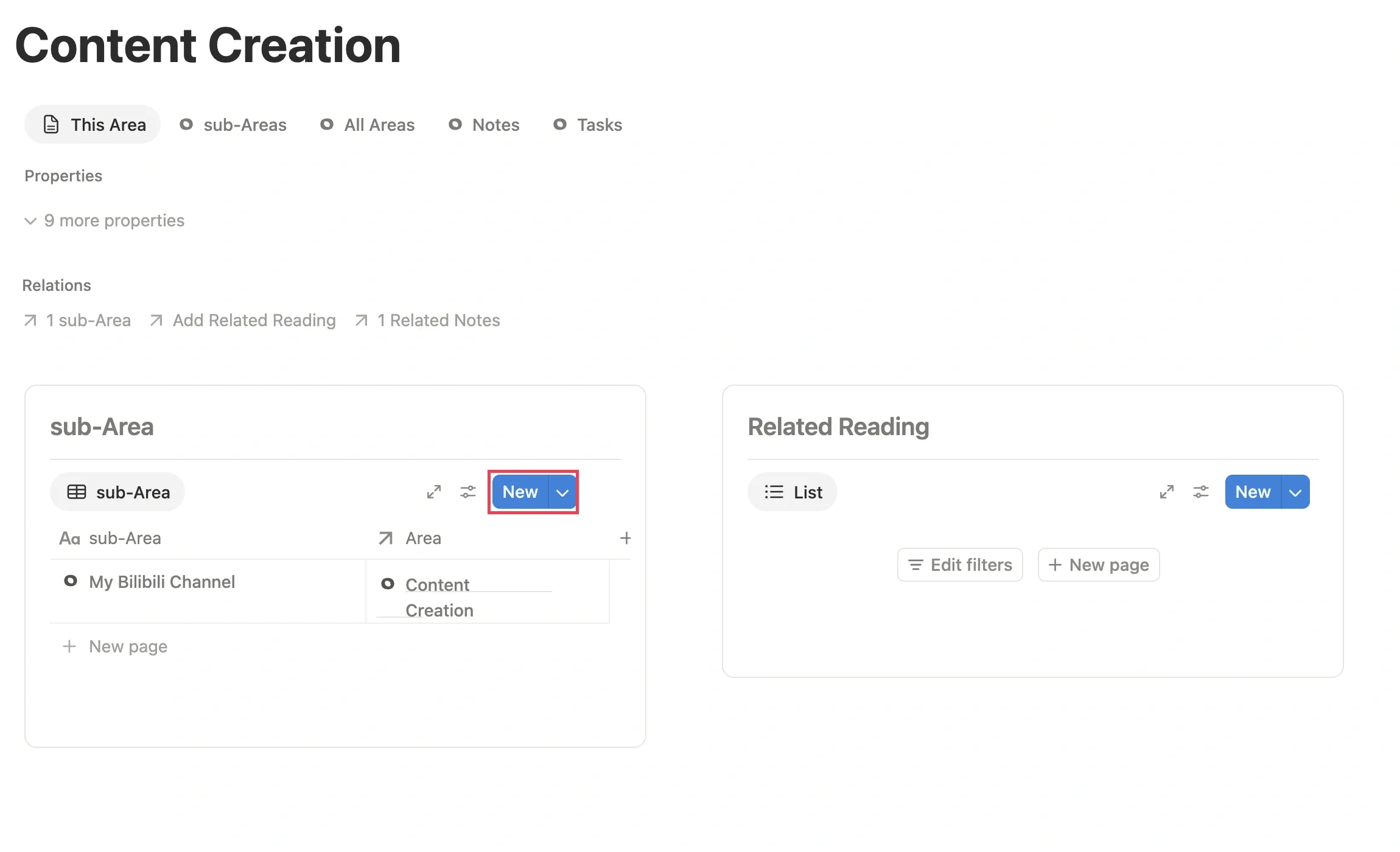Open the Notes tab
Image resolution: width=1400 pixels, height=852 pixels.
[x=485, y=125]
